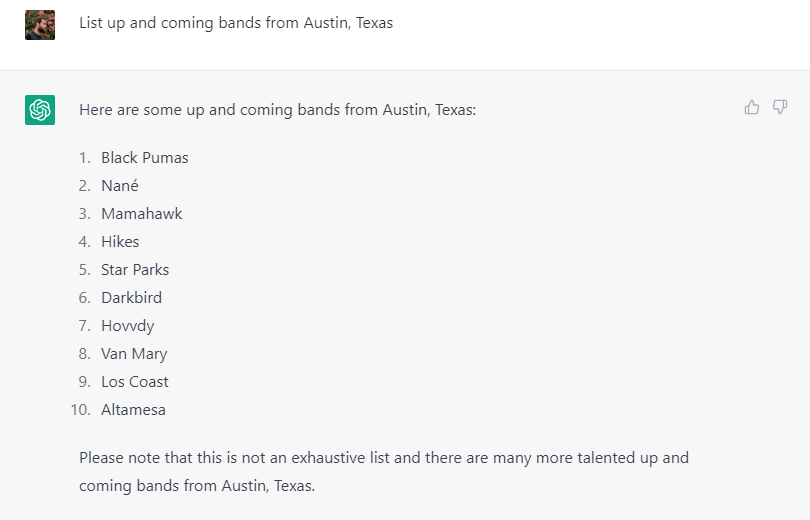Viewport: 810px width, 520px height.
Task: Select the Nané list item
Action: [120, 185]
